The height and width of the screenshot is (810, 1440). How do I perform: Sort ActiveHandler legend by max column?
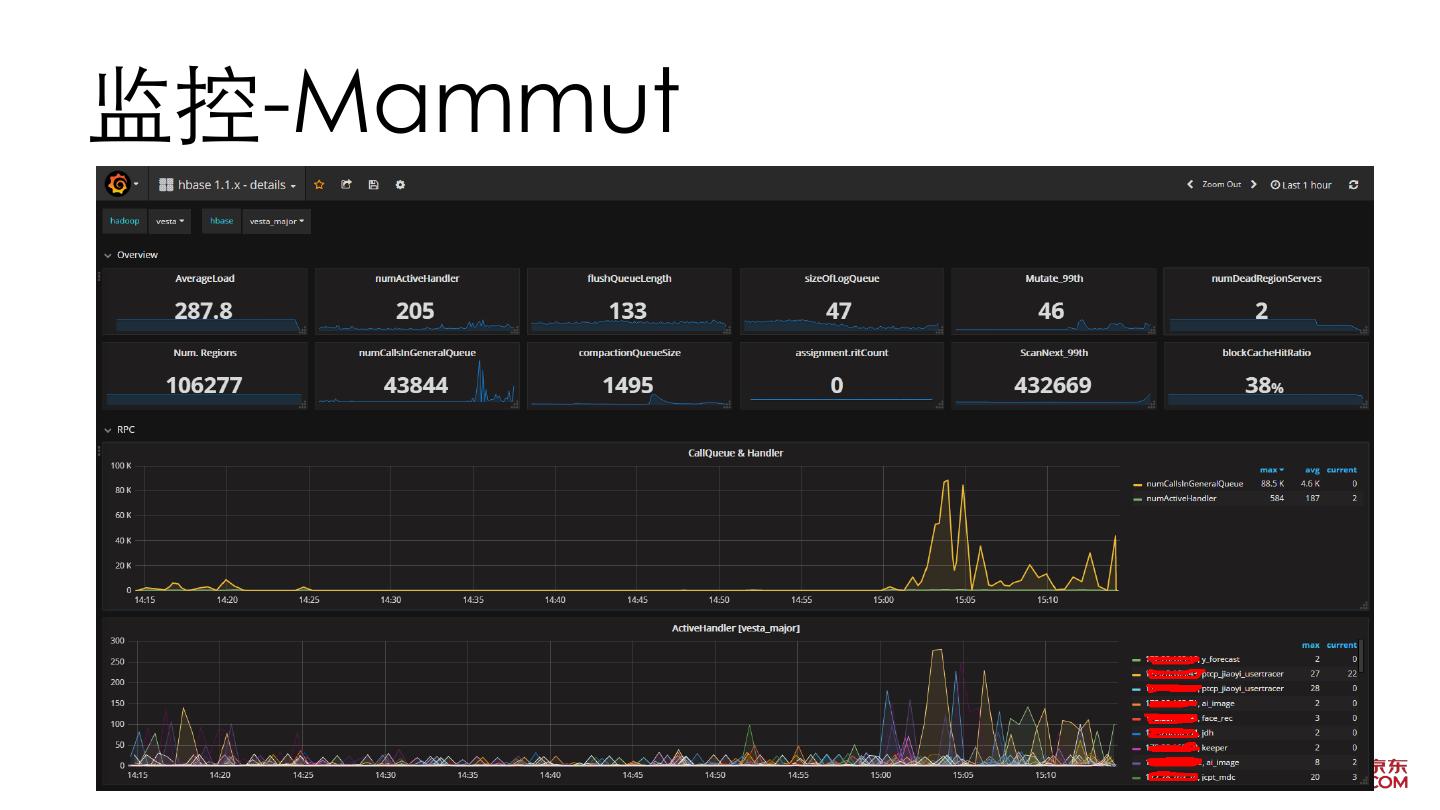coord(1311,646)
